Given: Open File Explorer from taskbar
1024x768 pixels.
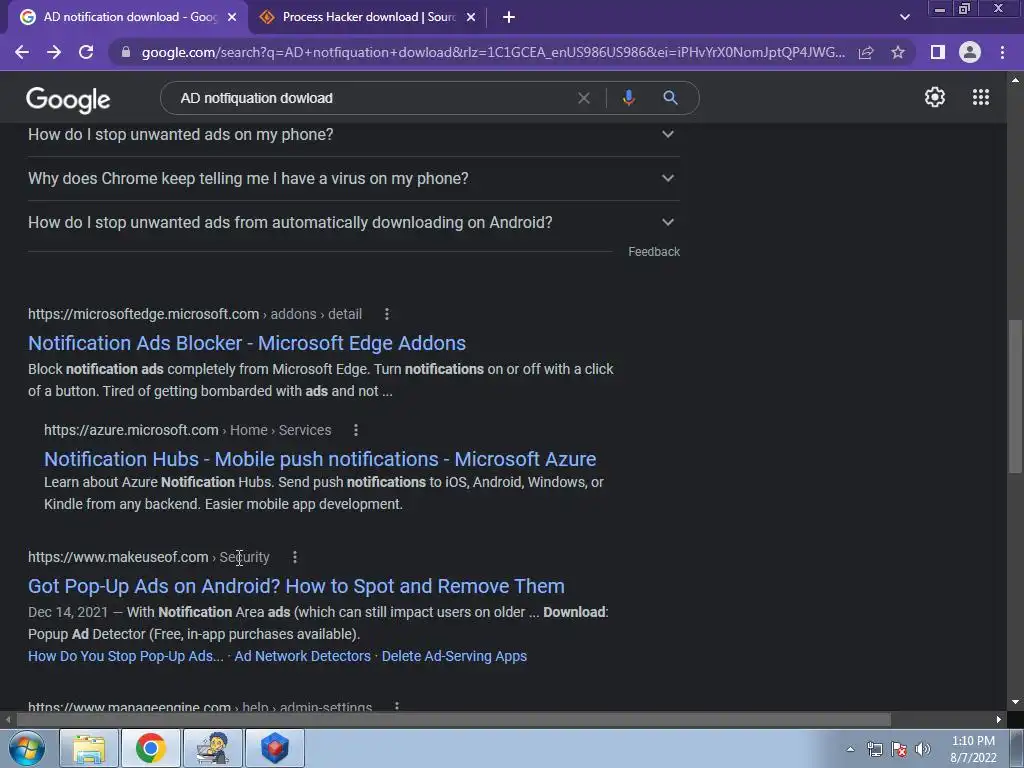Looking at the screenshot, I should [89, 748].
